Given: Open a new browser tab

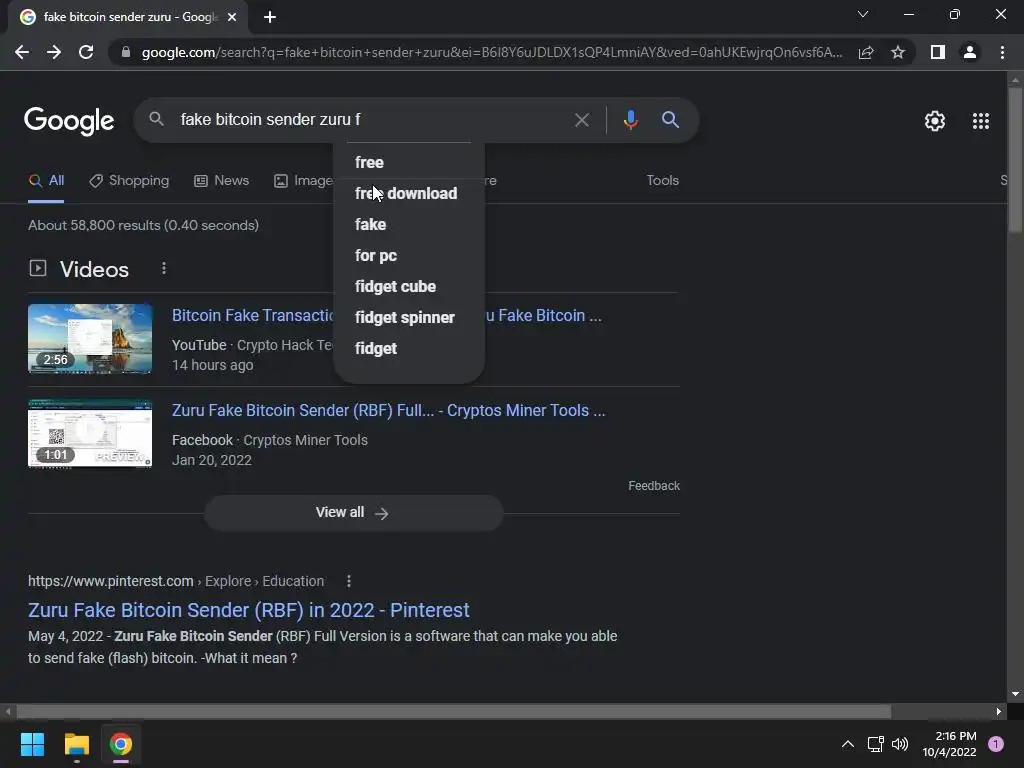Looking at the screenshot, I should 270,17.
